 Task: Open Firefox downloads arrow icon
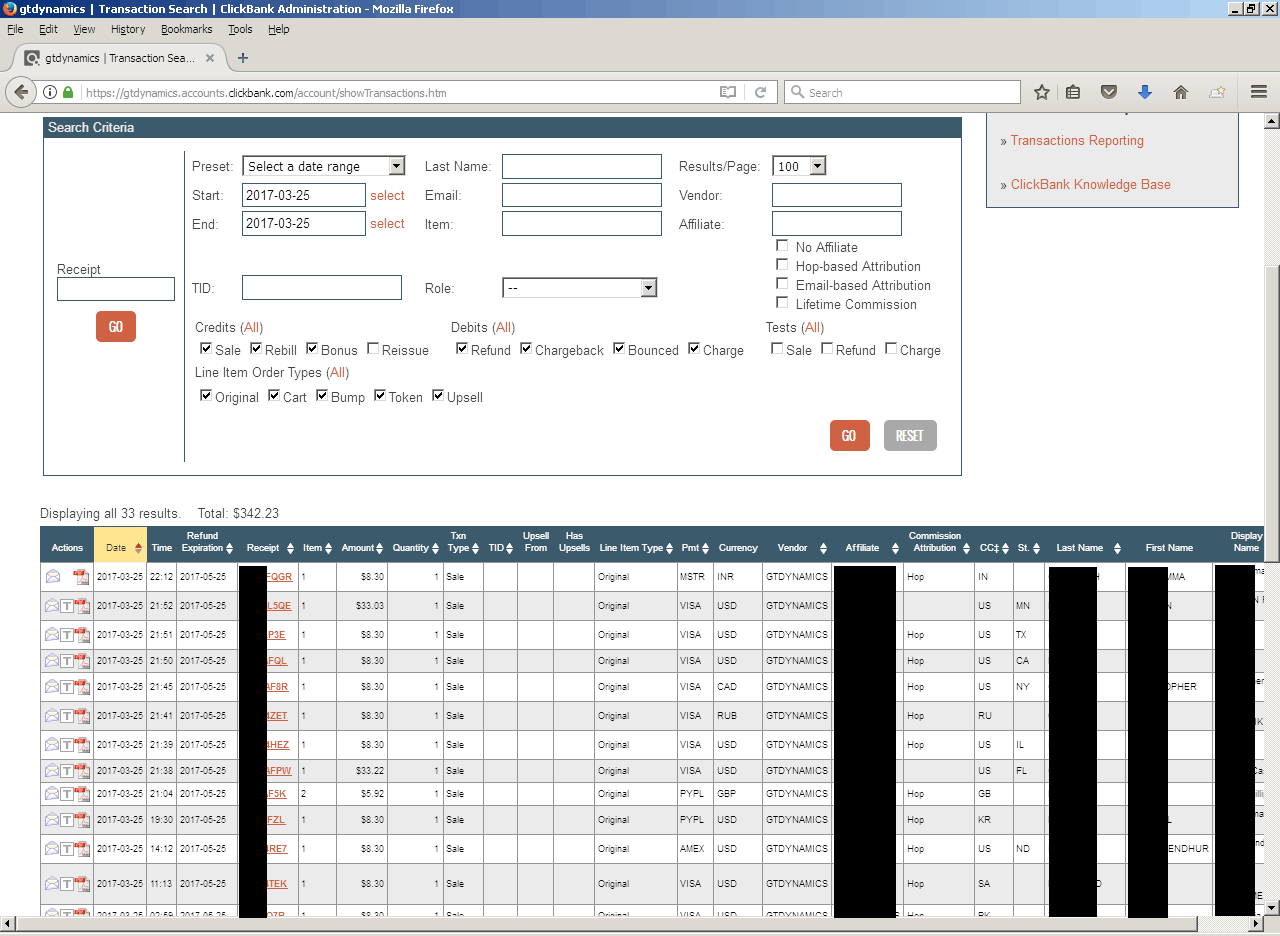pyautogui.click(x=1145, y=92)
